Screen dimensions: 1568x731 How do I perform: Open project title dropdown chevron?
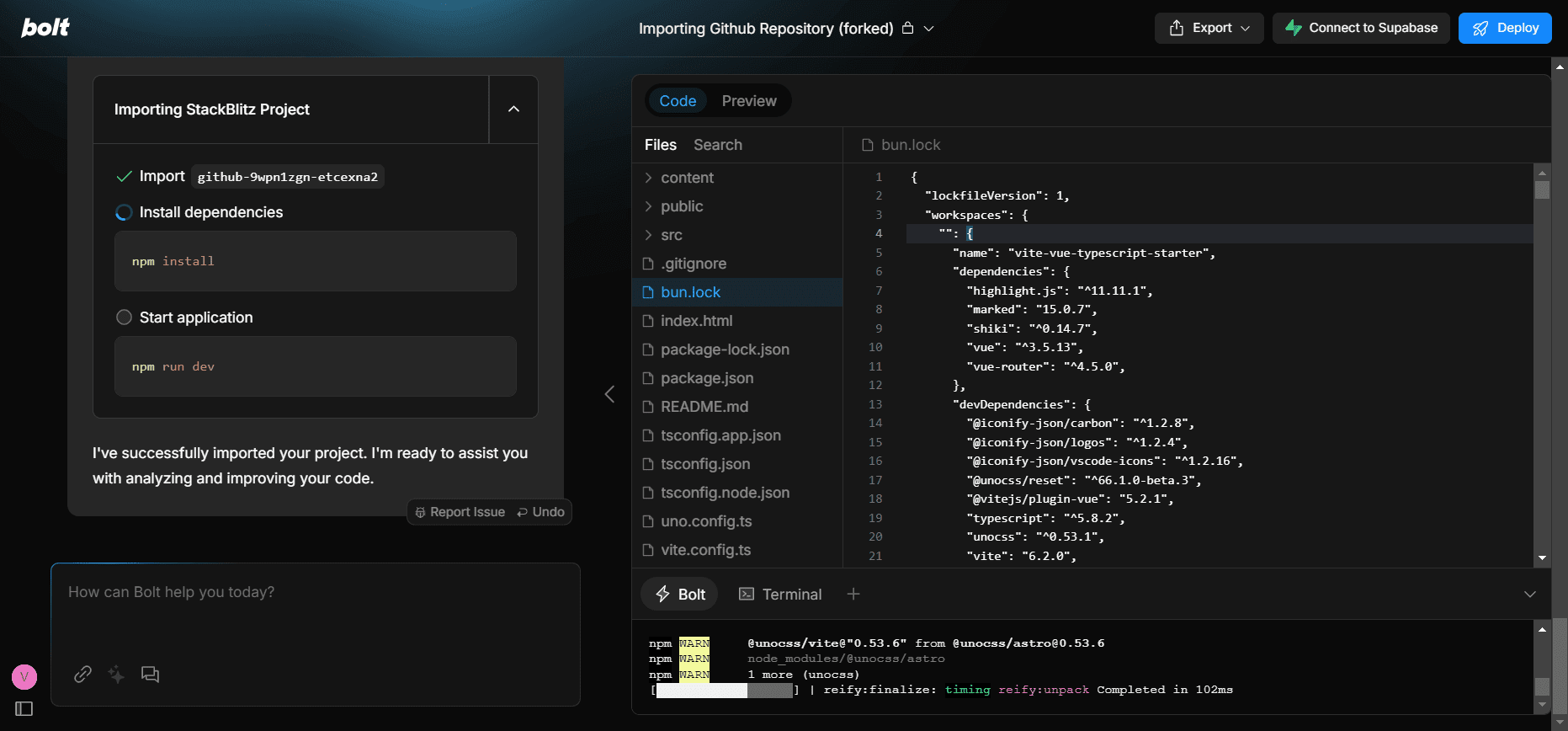click(x=929, y=29)
